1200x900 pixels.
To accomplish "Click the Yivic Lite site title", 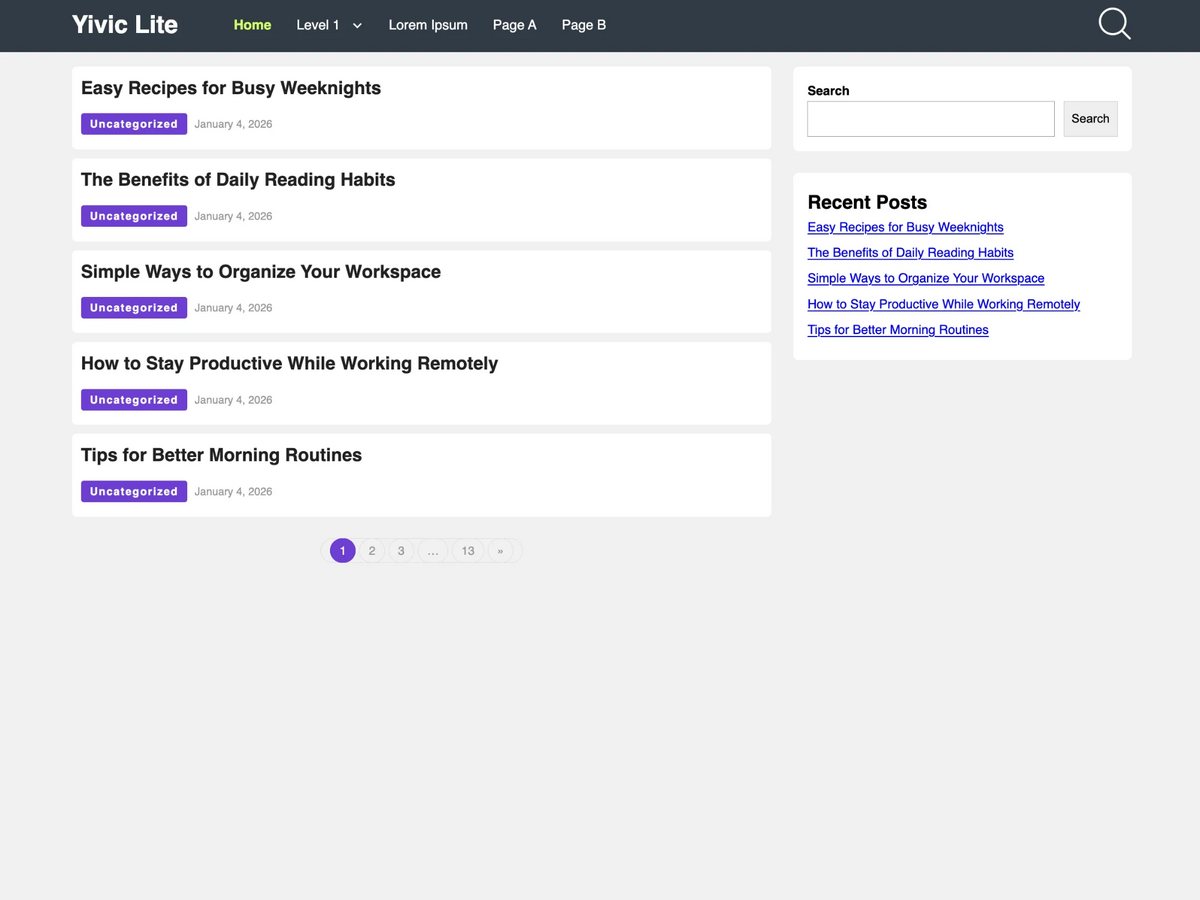I will click(x=125, y=25).
